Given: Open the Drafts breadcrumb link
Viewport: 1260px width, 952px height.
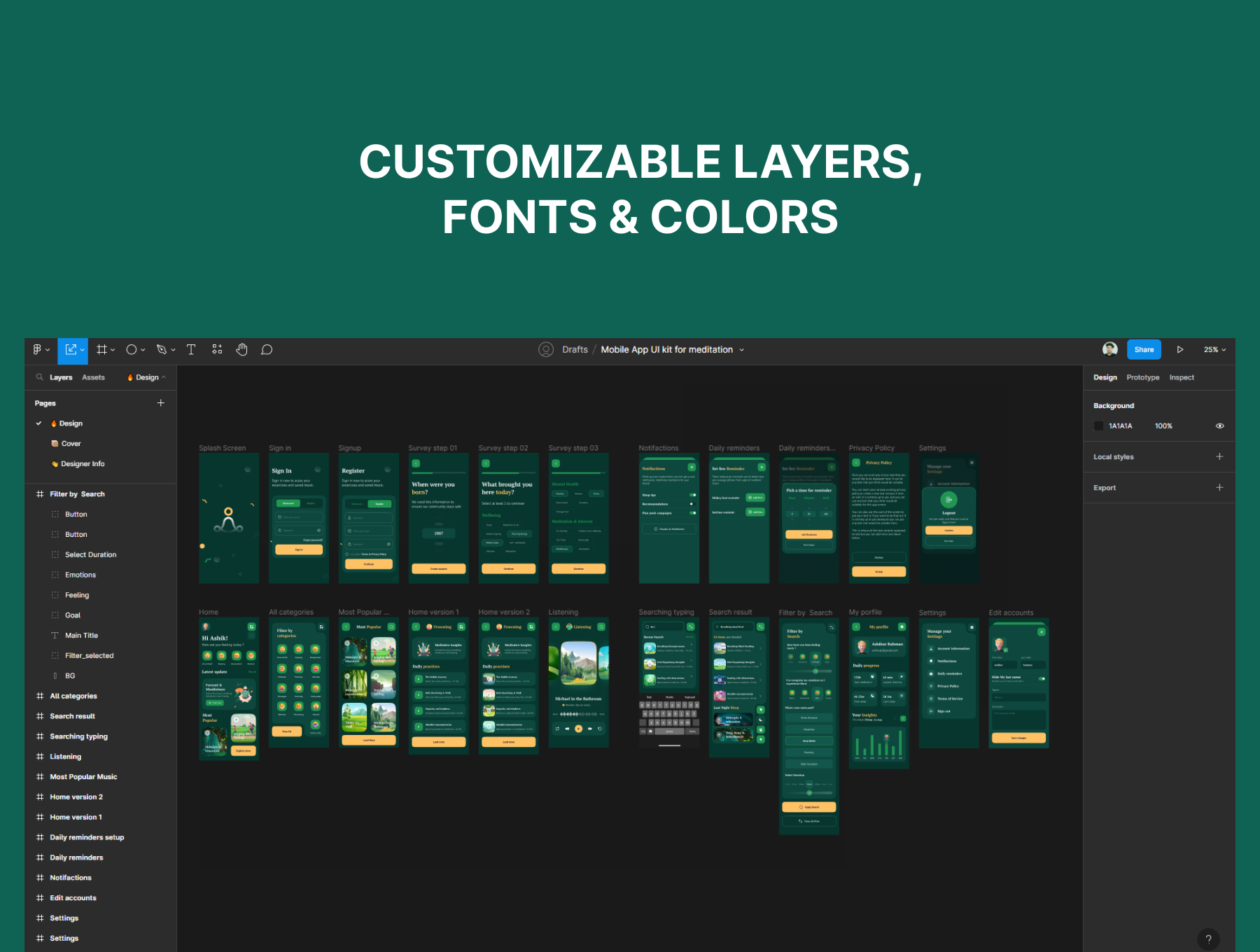Looking at the screenshot, I should (x=575, y=350).
